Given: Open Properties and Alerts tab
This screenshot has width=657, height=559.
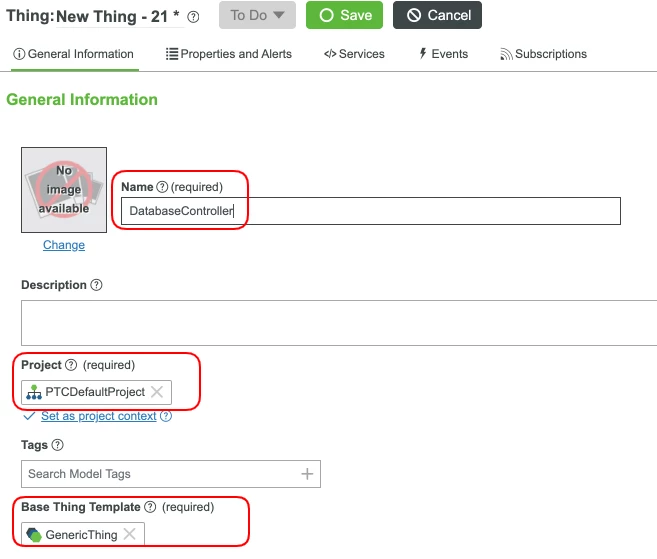Looking at the screenshot, I should pos(229,54).
